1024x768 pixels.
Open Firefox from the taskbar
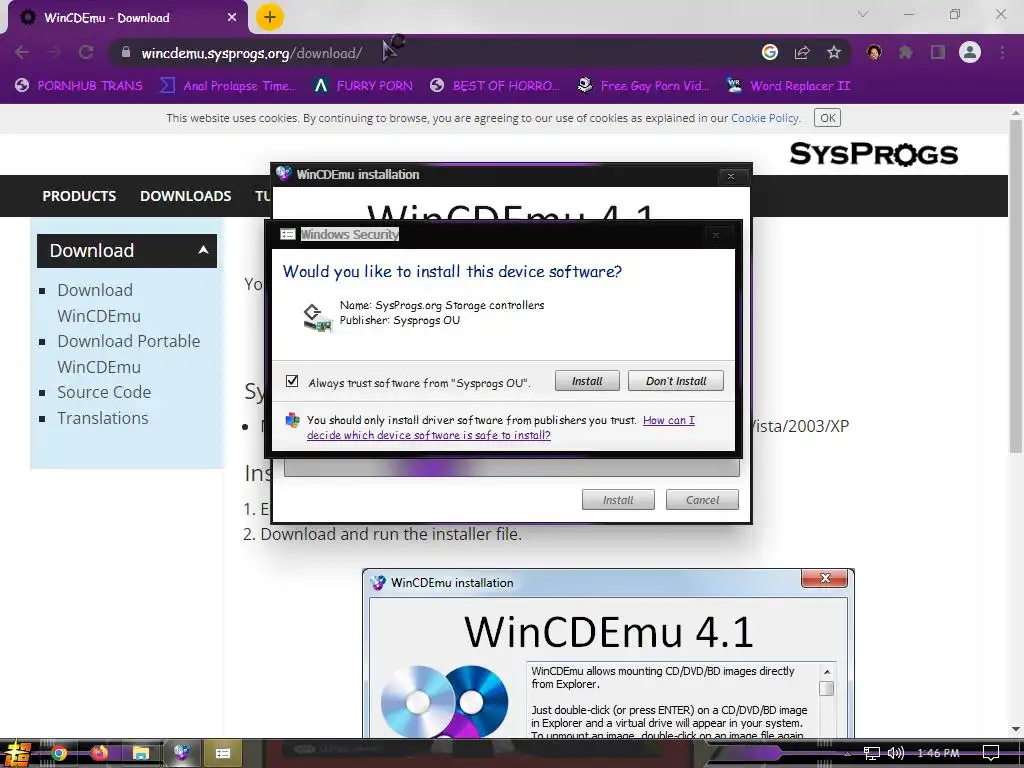click(99, 754)
